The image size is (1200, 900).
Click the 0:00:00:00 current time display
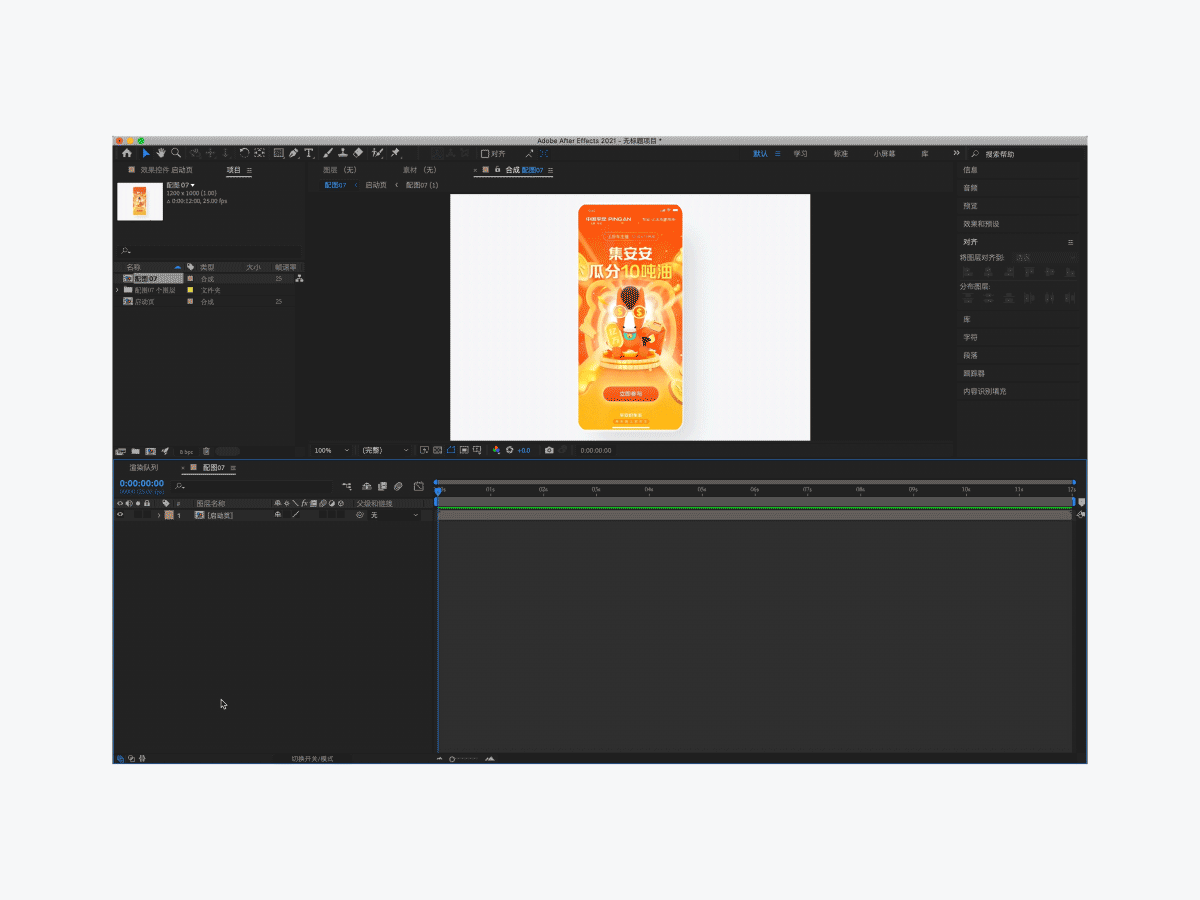(141, 484)
